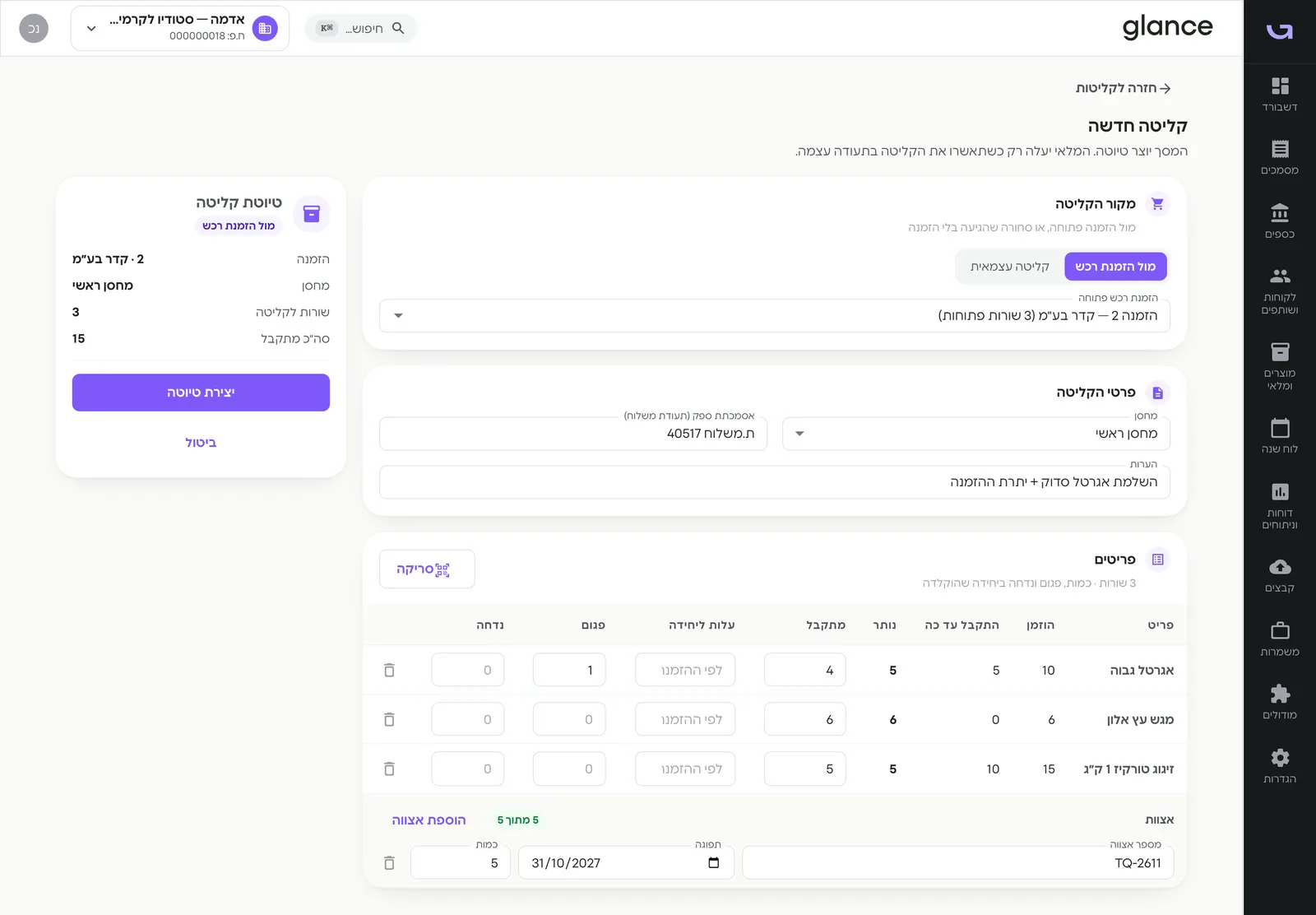Viewport: 1316px width, 915px height.
Task: Open מסמכים documents in sidebar
Action: coord(1280,158)
